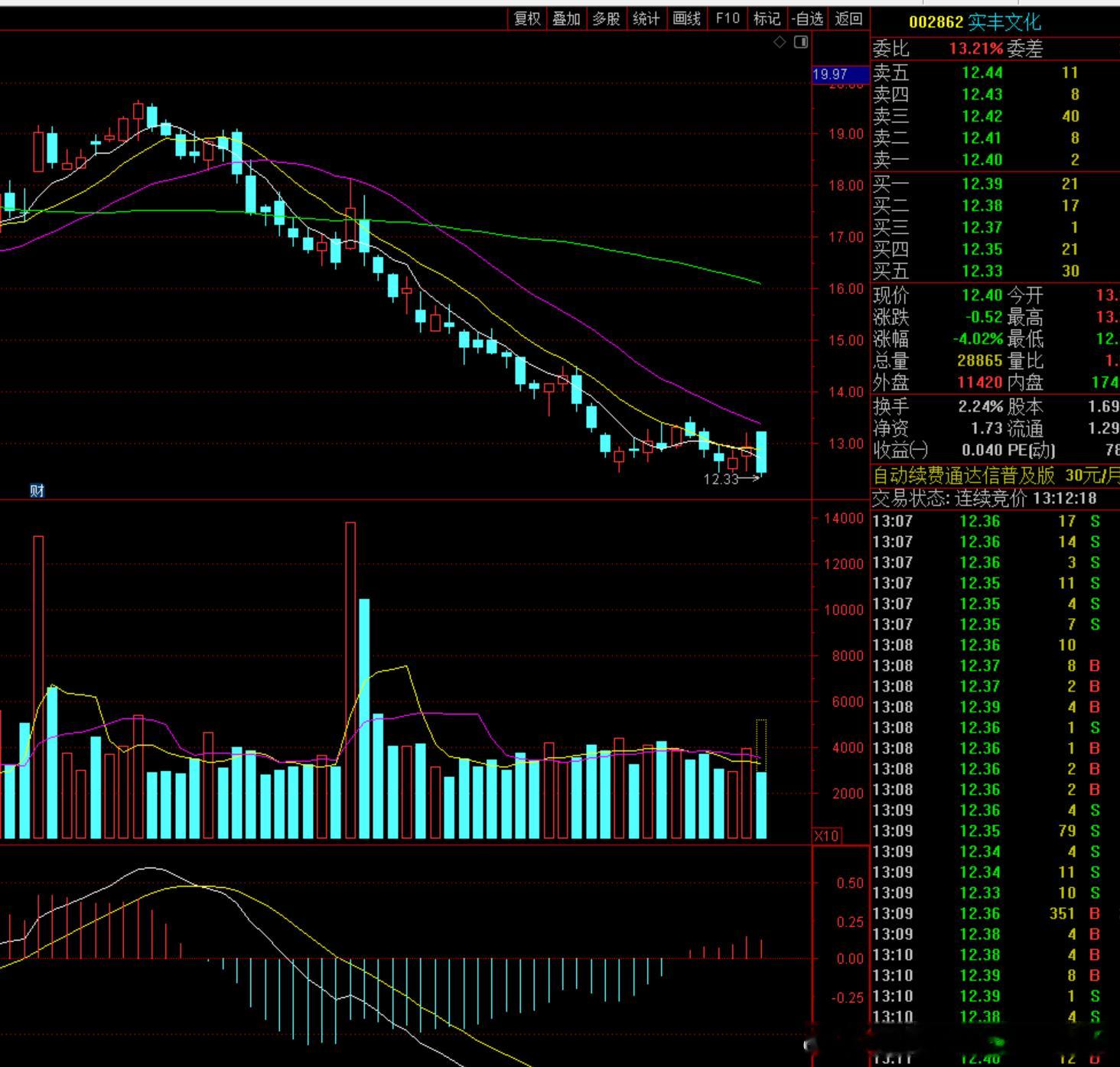Click the 13:09 trade with volume 351
1120x1067 pixels.
(995, 913)
